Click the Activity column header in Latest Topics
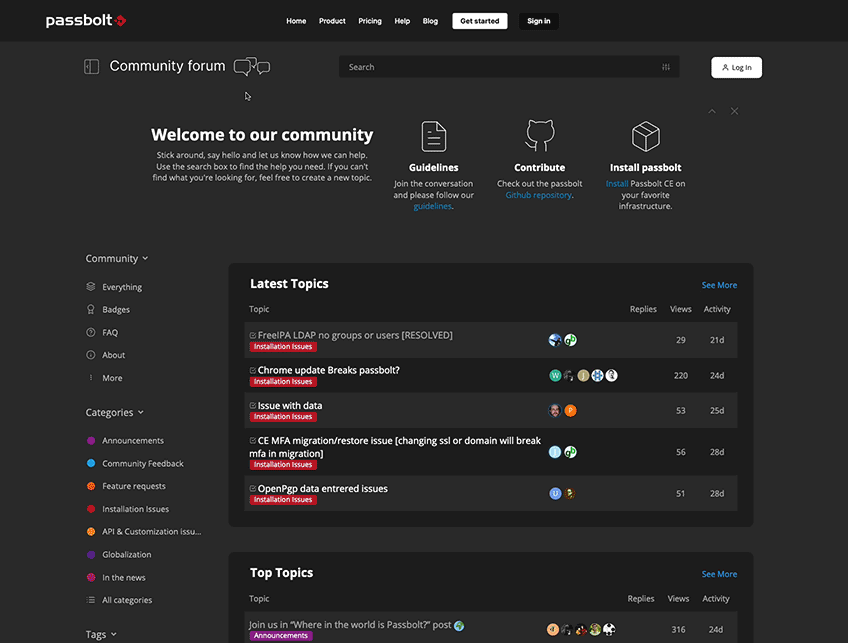848x643 pixels. point(717,309)
